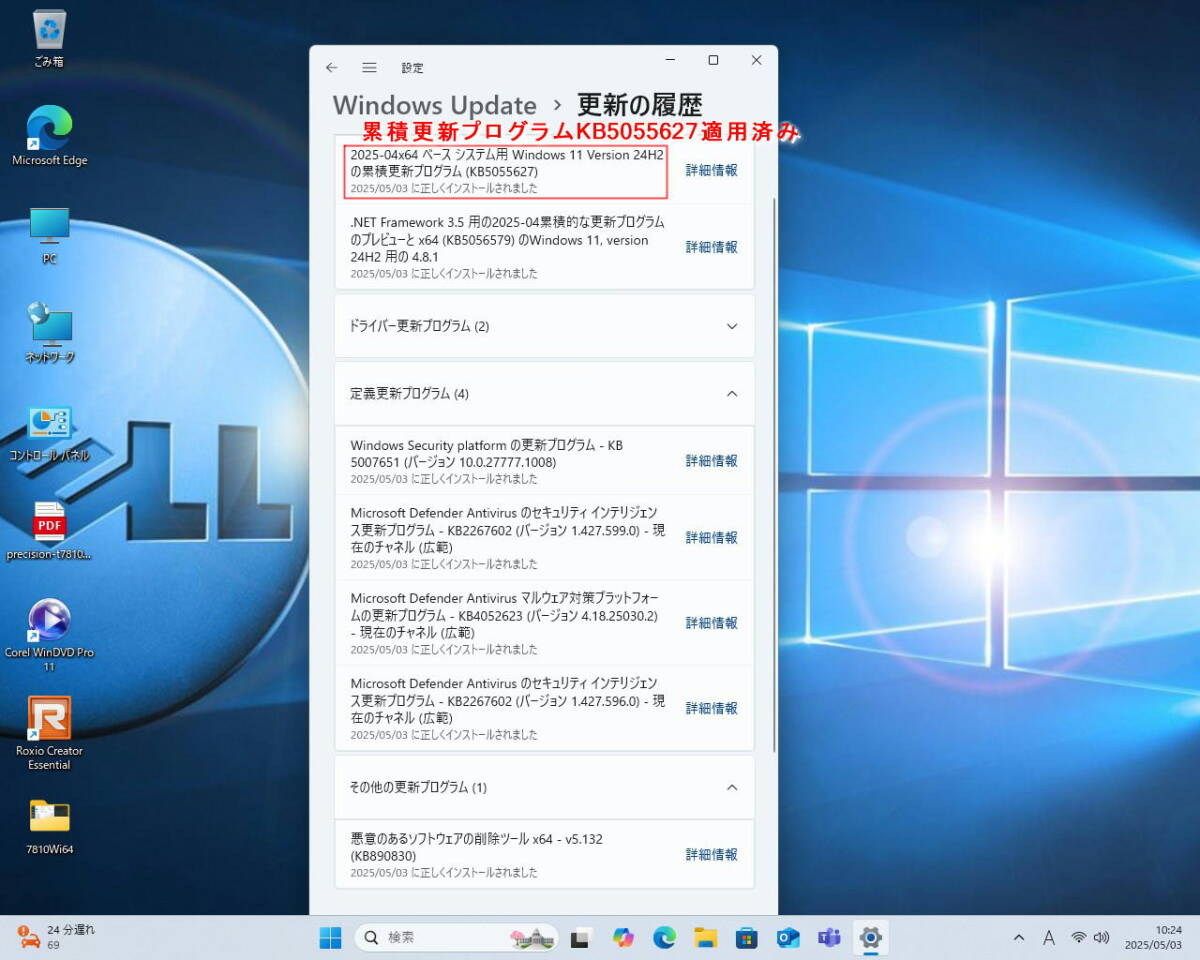
Task: Open the Settings hamburger navigation menu
Action: pos(369,68)
